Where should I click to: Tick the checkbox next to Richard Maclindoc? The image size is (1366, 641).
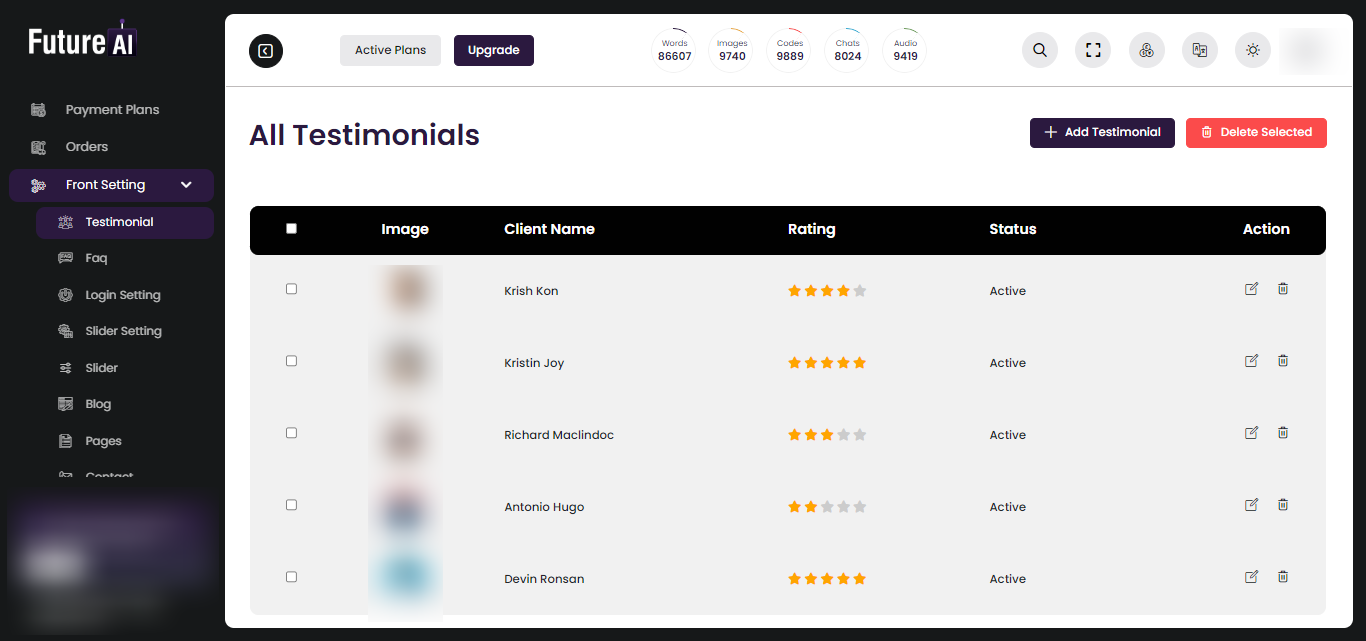(292, 433)
